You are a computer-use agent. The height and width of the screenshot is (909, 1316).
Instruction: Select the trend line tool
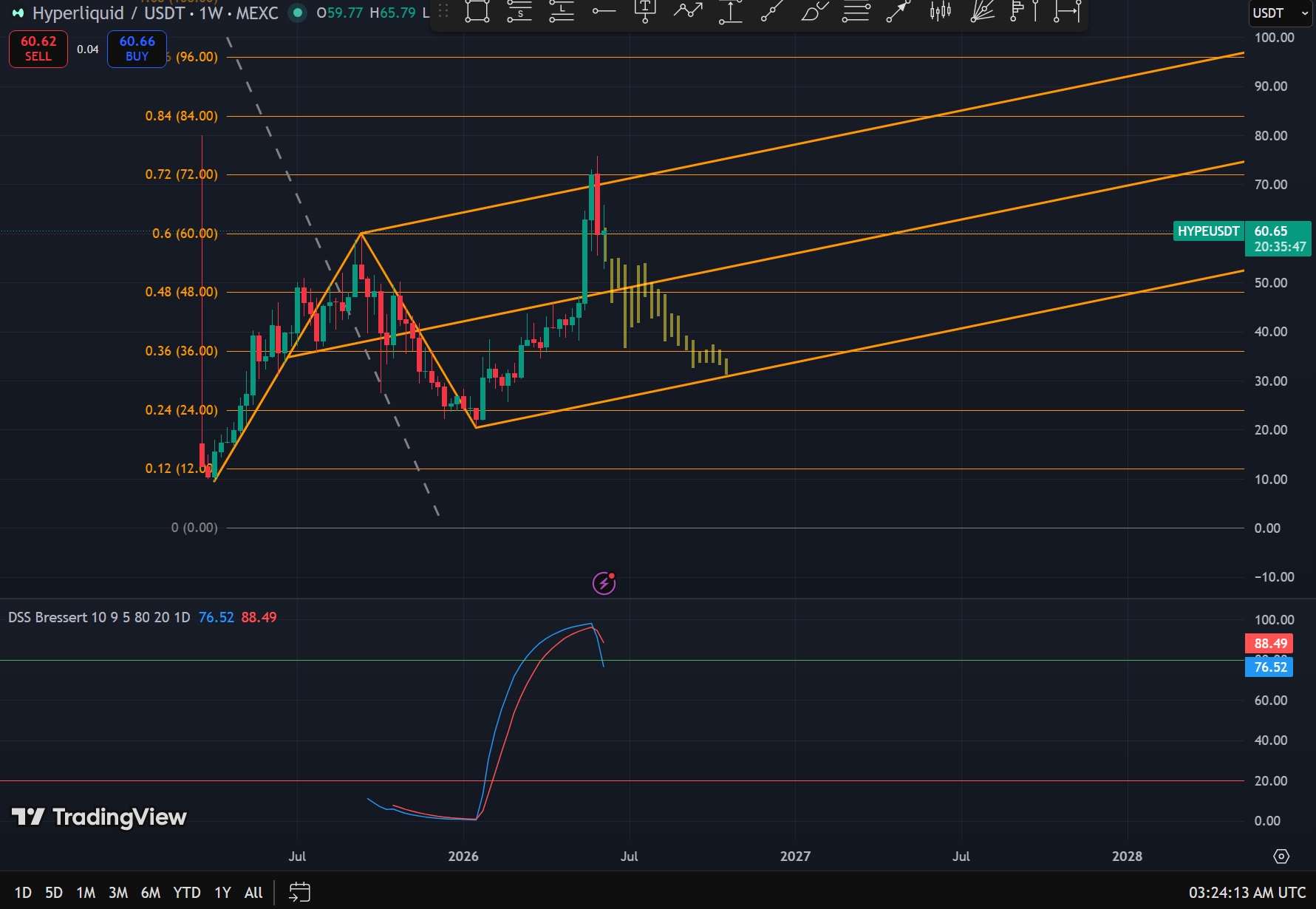tap(772, 12)
